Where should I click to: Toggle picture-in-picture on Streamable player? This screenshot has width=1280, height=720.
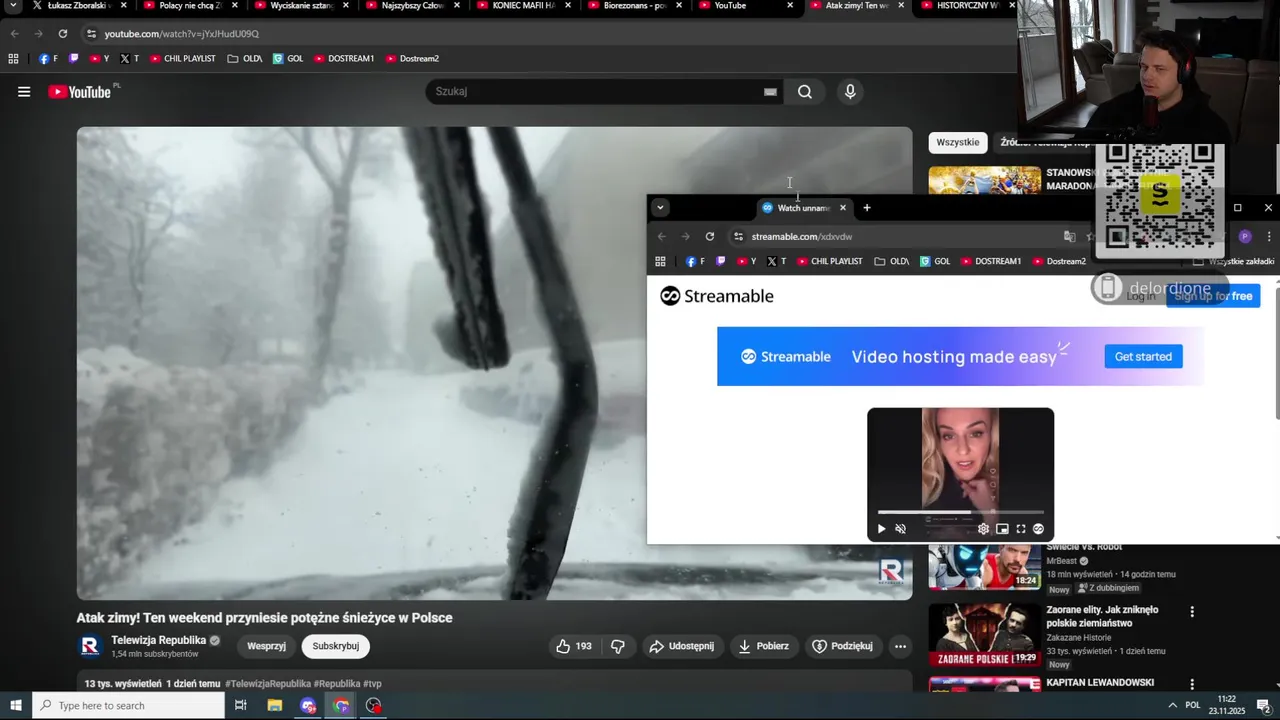pos(1002,529)
